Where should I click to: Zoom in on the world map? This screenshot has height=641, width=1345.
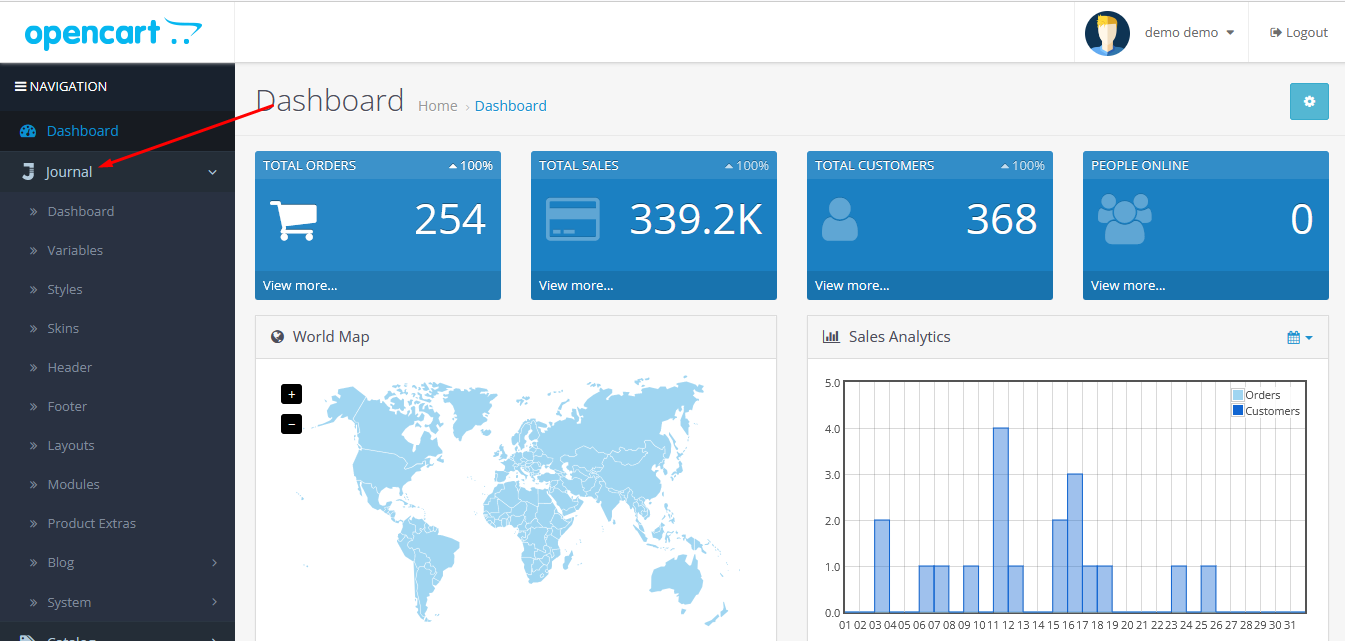292,394
